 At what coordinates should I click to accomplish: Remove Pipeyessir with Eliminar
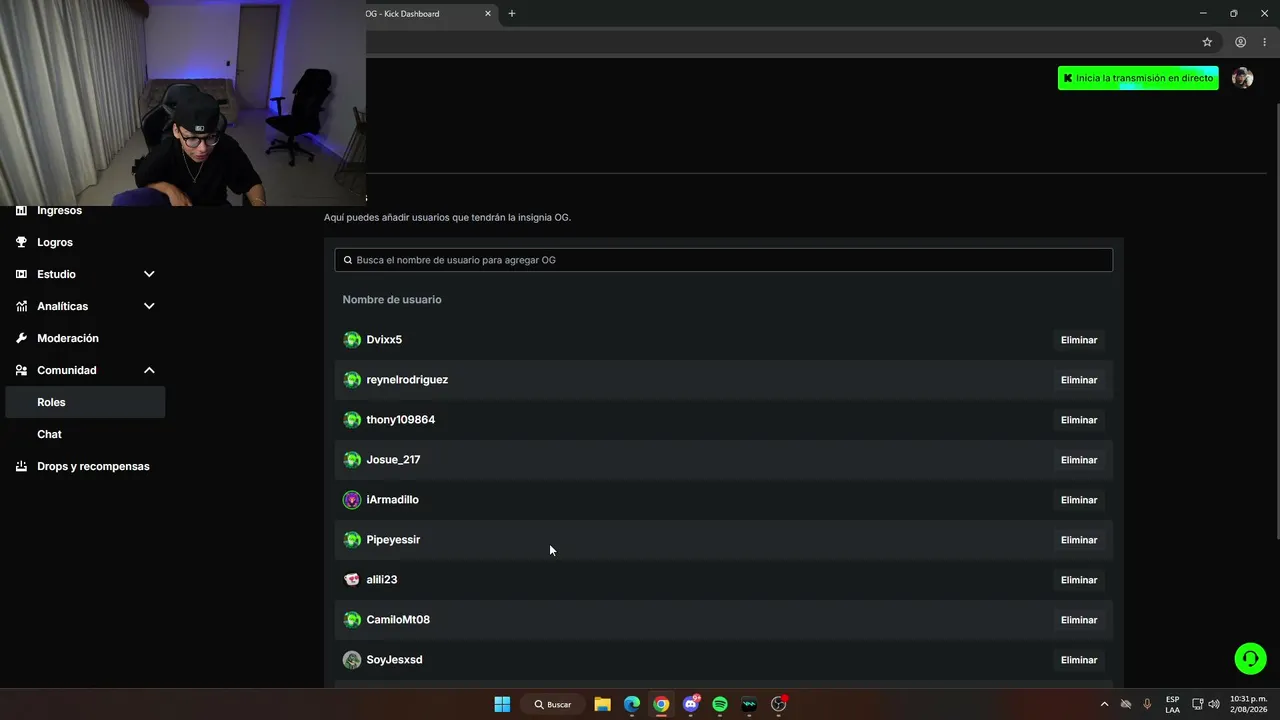pos(1079,540)
